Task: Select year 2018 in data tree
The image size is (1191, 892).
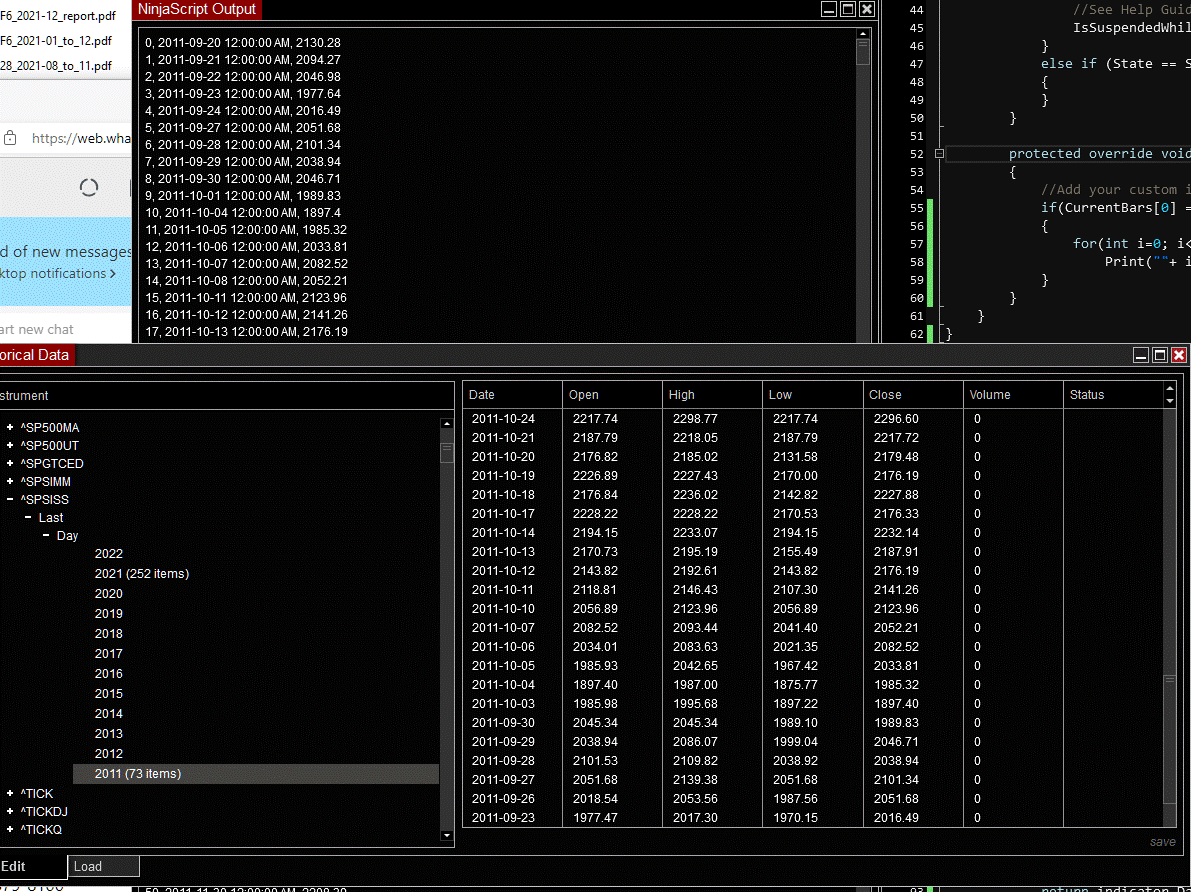Action: [x=109, y=634]
